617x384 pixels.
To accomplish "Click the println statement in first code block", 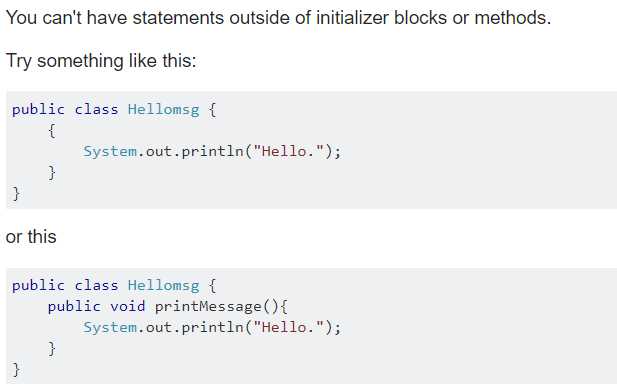I will click(212, 151).
